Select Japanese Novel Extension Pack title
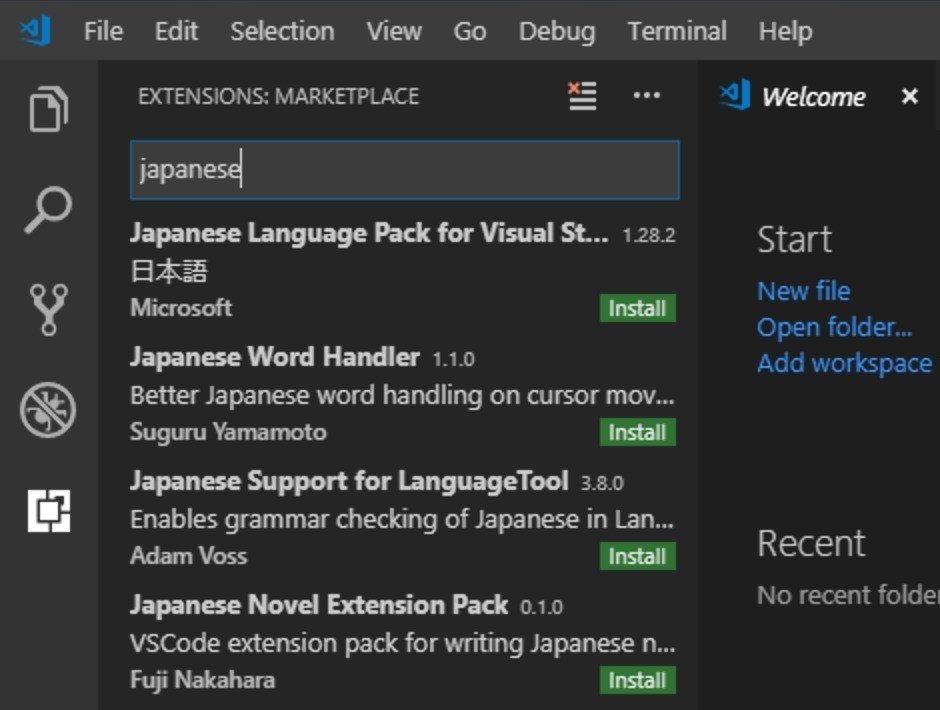The image size is (940, 710). 319,605
